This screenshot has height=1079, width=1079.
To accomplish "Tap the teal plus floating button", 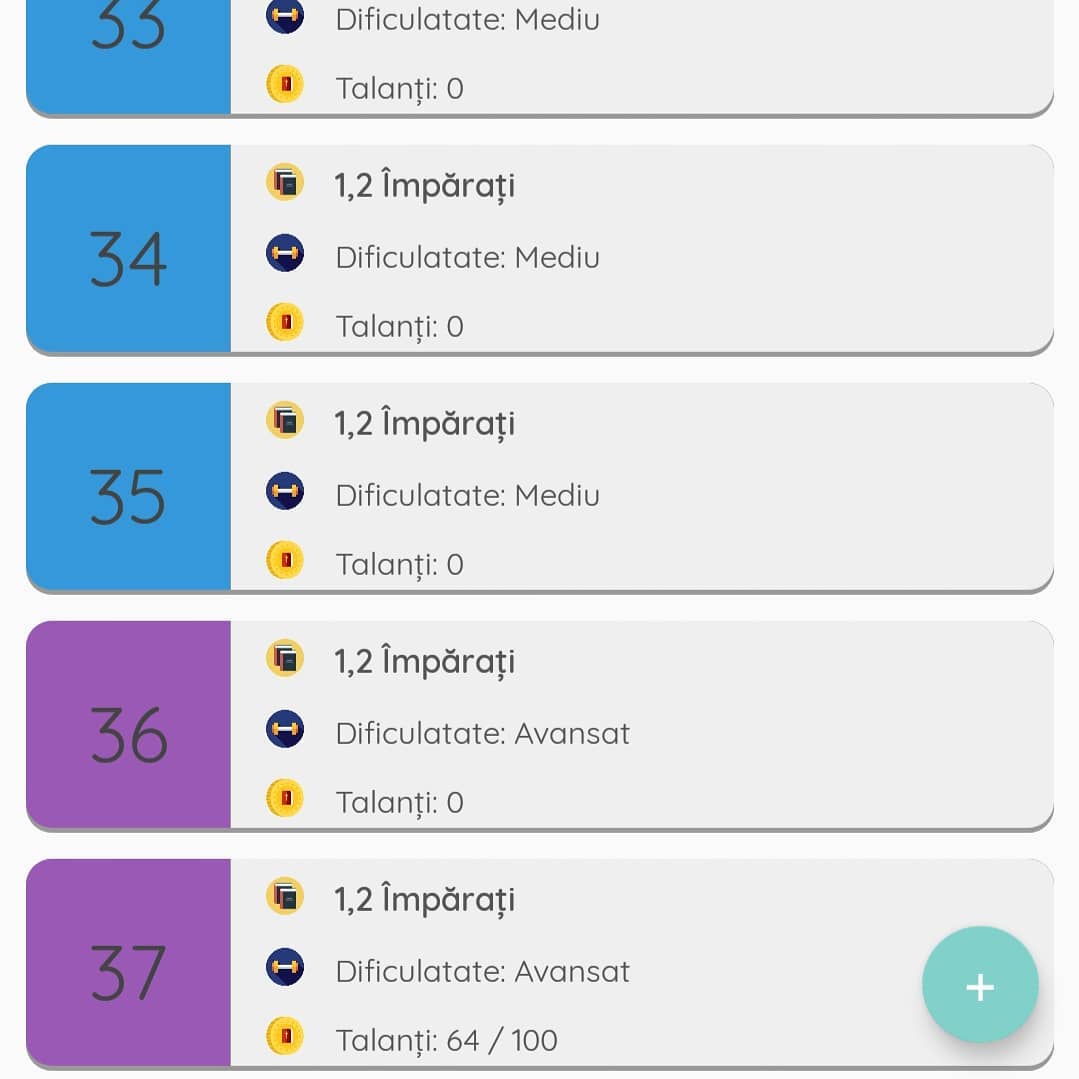I will (979, 985).
